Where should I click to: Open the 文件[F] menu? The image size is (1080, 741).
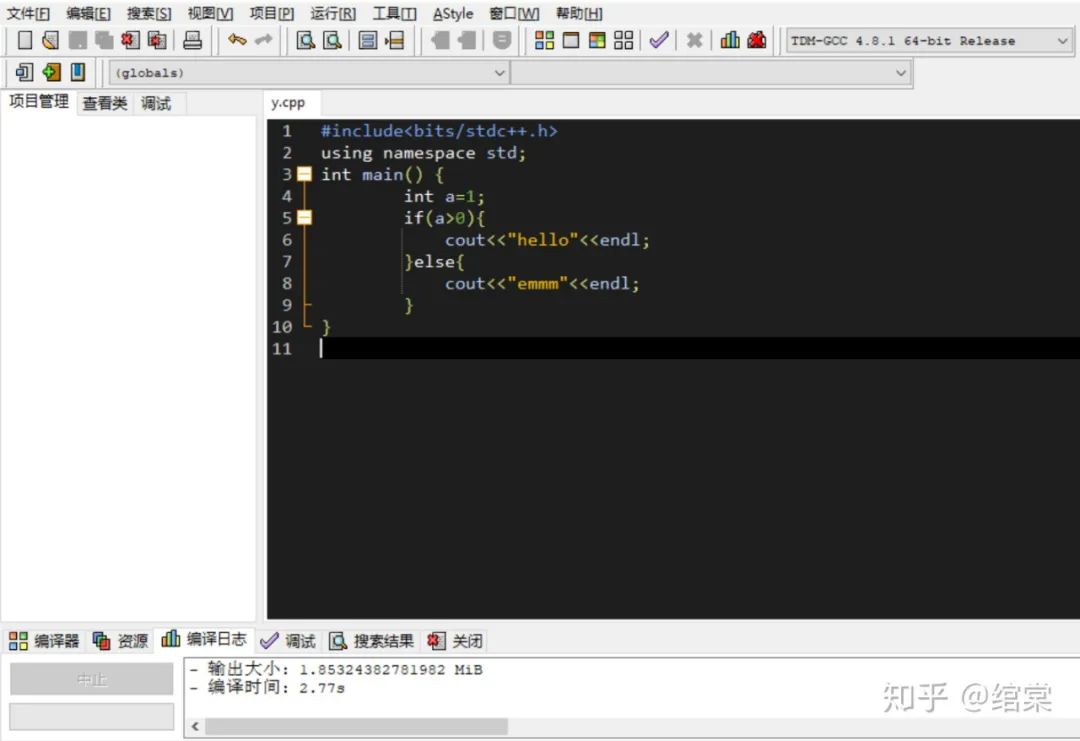28,13
